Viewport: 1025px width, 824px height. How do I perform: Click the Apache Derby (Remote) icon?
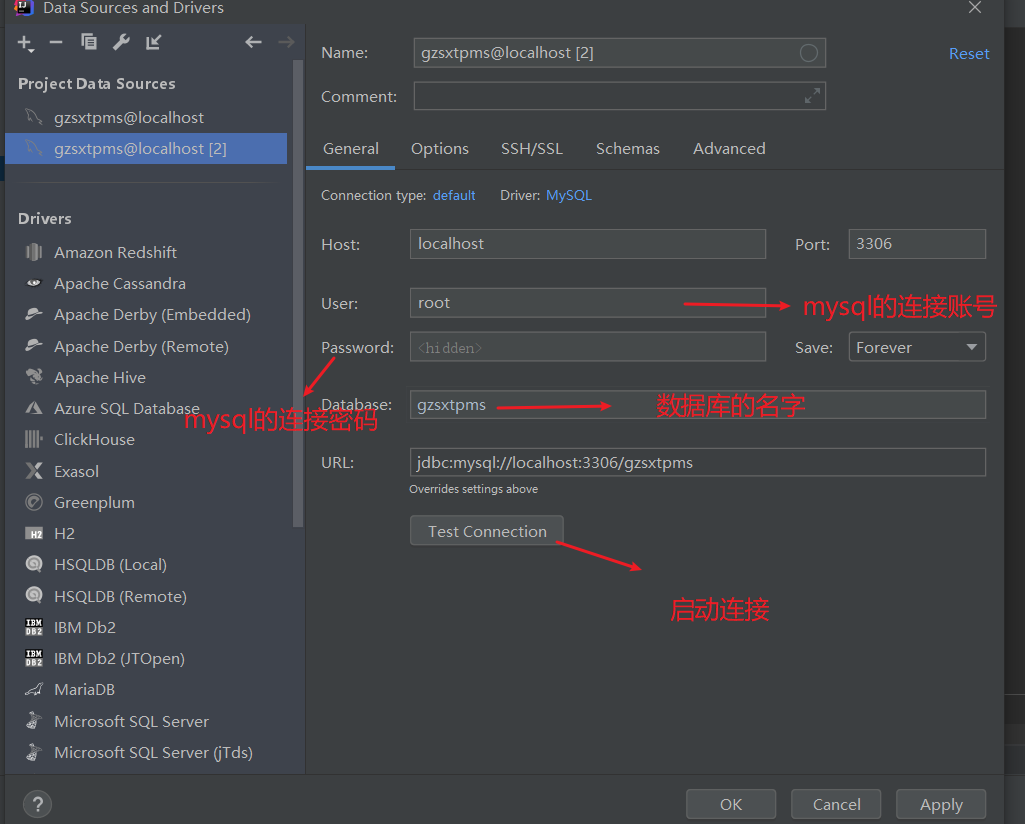34,346
